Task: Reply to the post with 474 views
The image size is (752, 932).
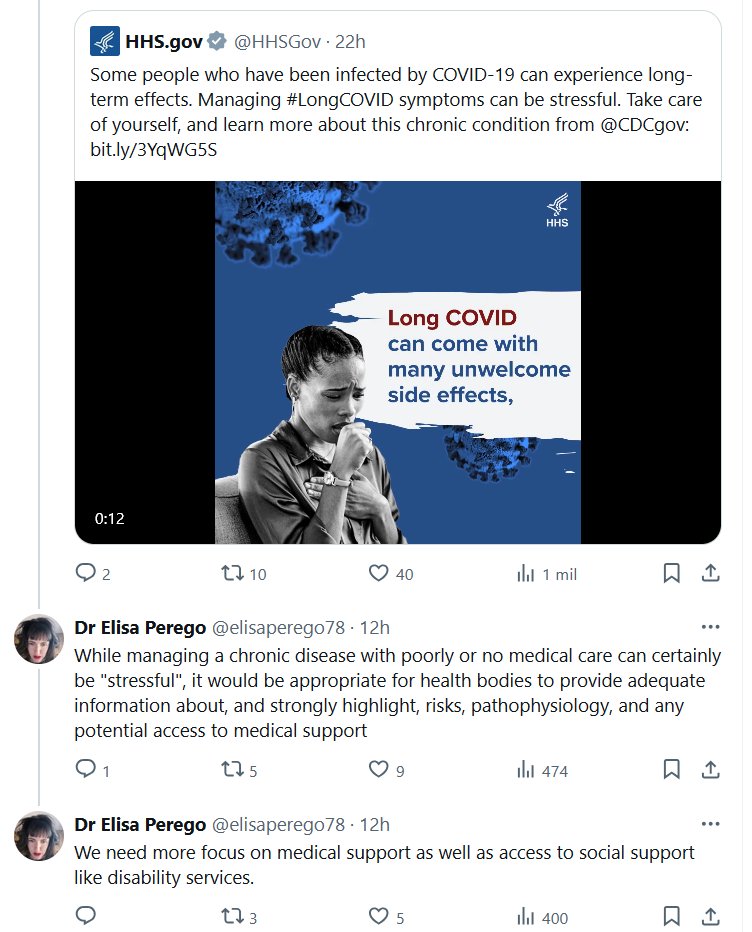Action: (x=86, y=769)
